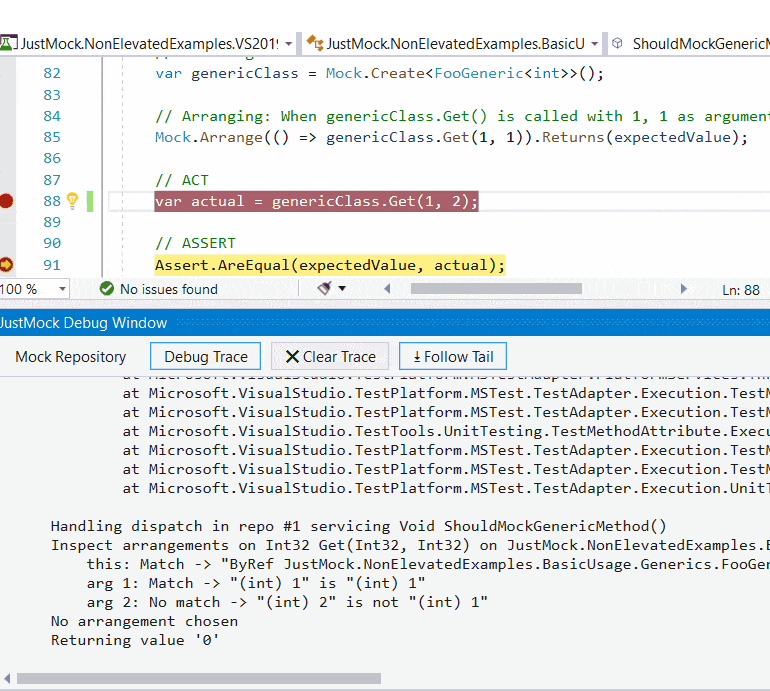The height and width of the screenshot is (691, 770).
Task: Click the BasicUsage class icon in navigation bar
Action: 315,43
